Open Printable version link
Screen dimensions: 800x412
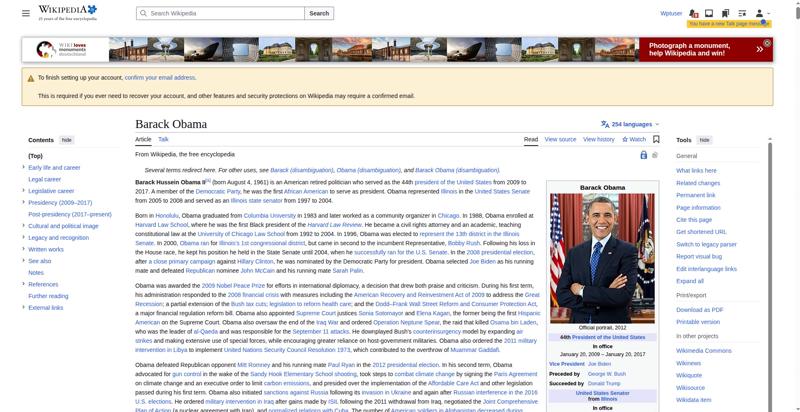698,322
